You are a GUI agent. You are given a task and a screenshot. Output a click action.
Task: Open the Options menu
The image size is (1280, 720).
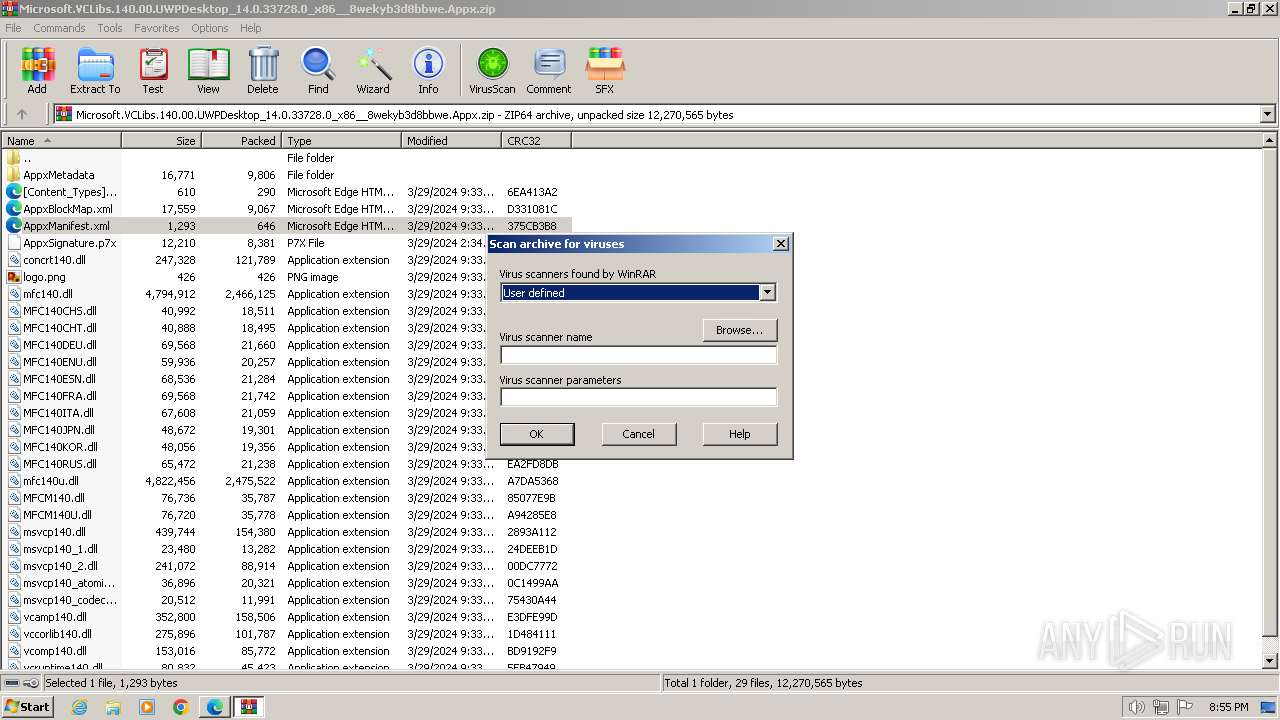(x=210, y=28)
